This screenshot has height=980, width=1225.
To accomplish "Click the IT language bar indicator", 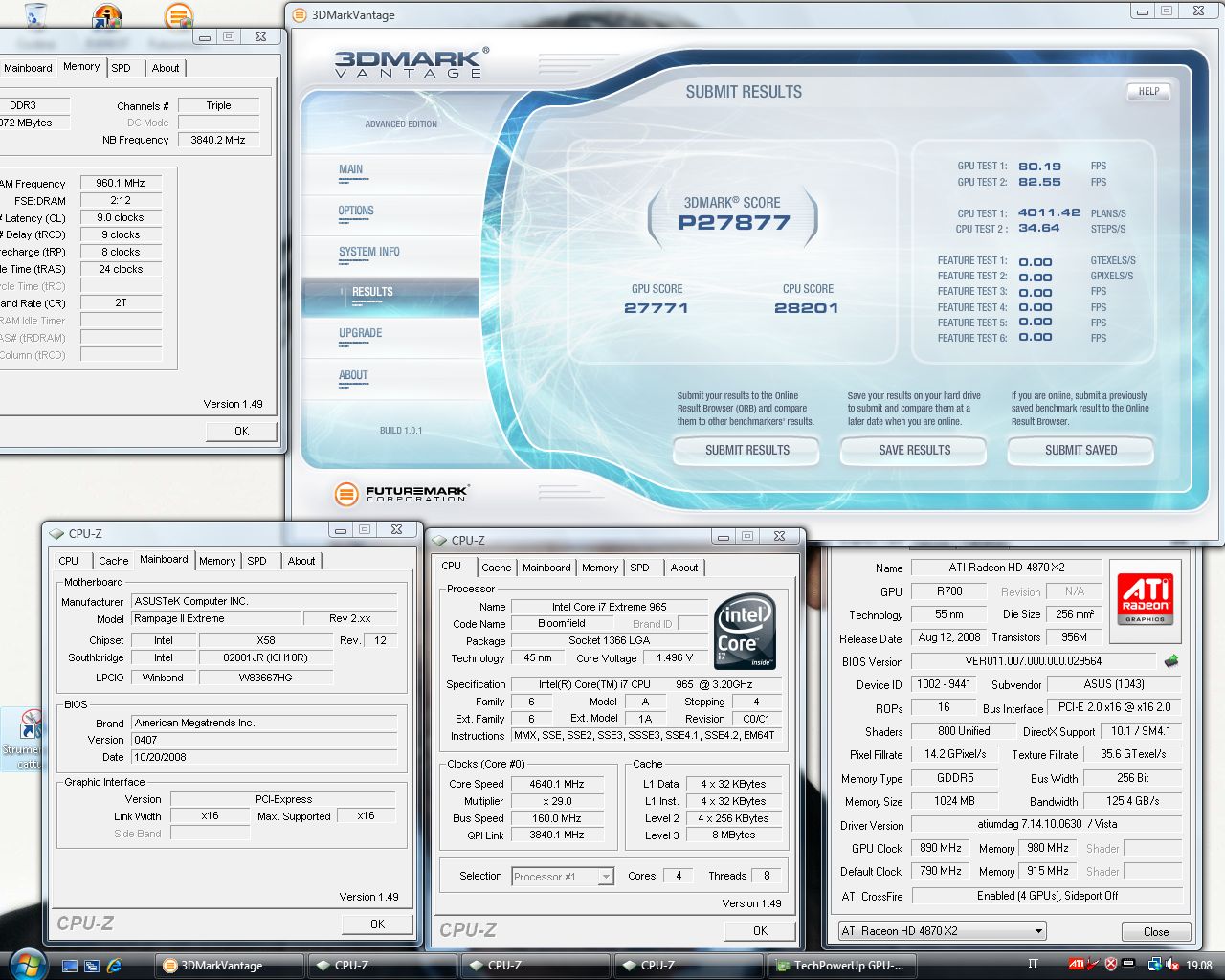I will tap(1033, 964).
